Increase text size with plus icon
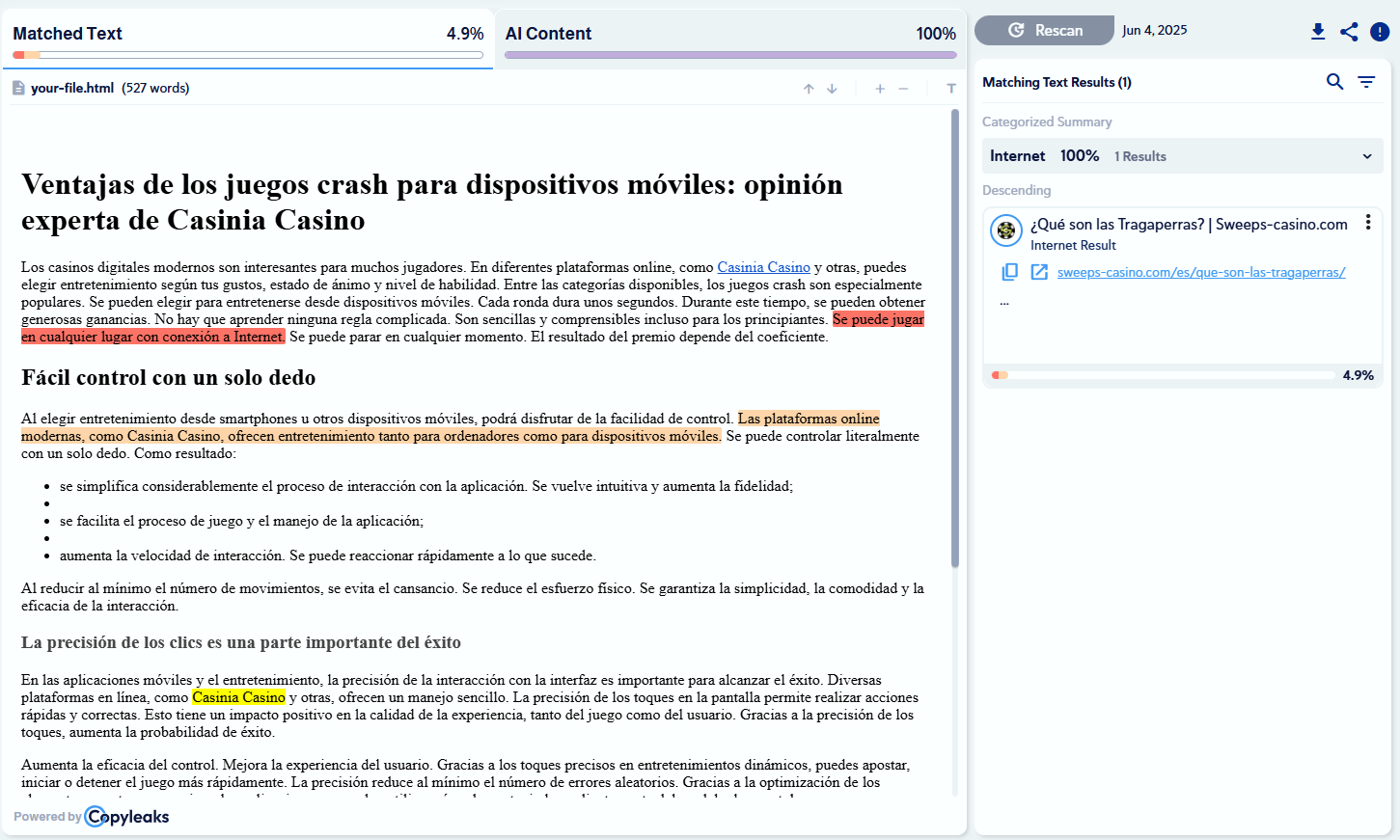 pos(880,89)
